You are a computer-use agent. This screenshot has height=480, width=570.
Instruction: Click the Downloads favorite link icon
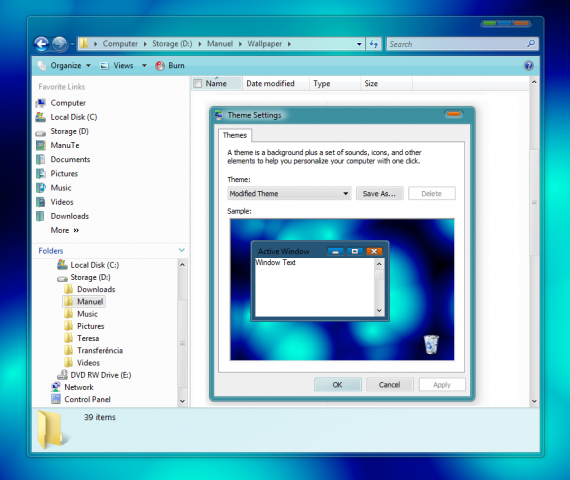point(41,216)
